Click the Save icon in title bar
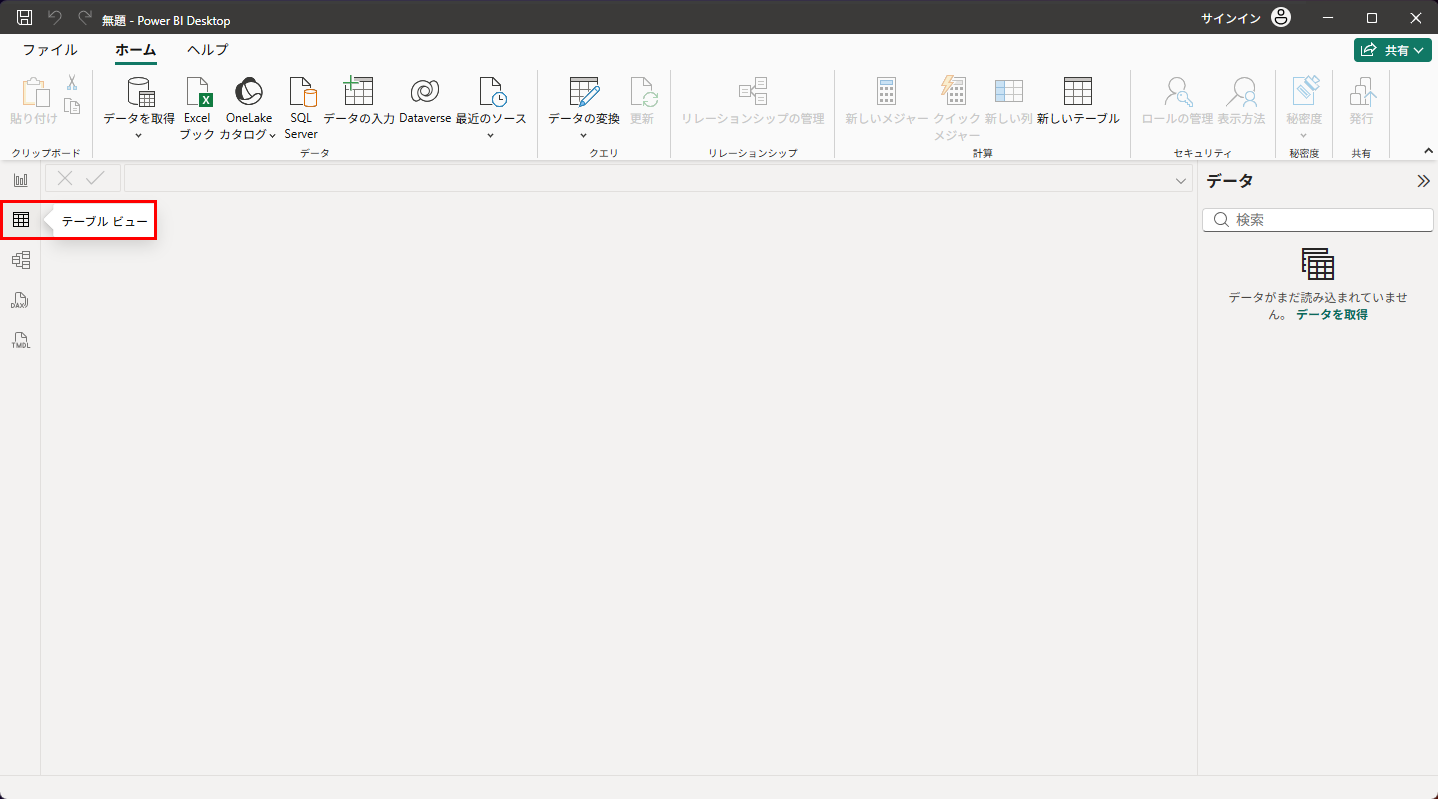This screenshot has height=799, width=1438. click(x=25, y=18)
